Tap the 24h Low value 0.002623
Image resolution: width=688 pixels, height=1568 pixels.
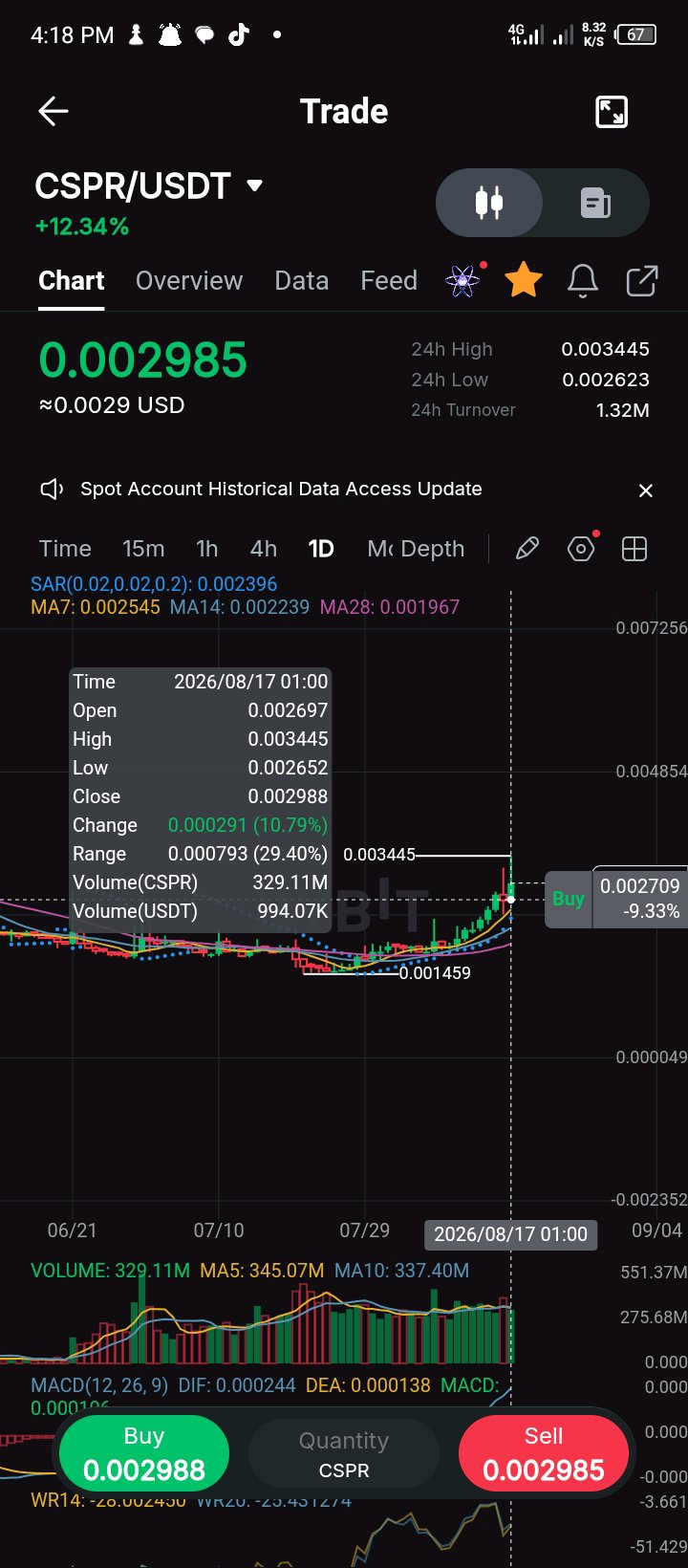606,380
